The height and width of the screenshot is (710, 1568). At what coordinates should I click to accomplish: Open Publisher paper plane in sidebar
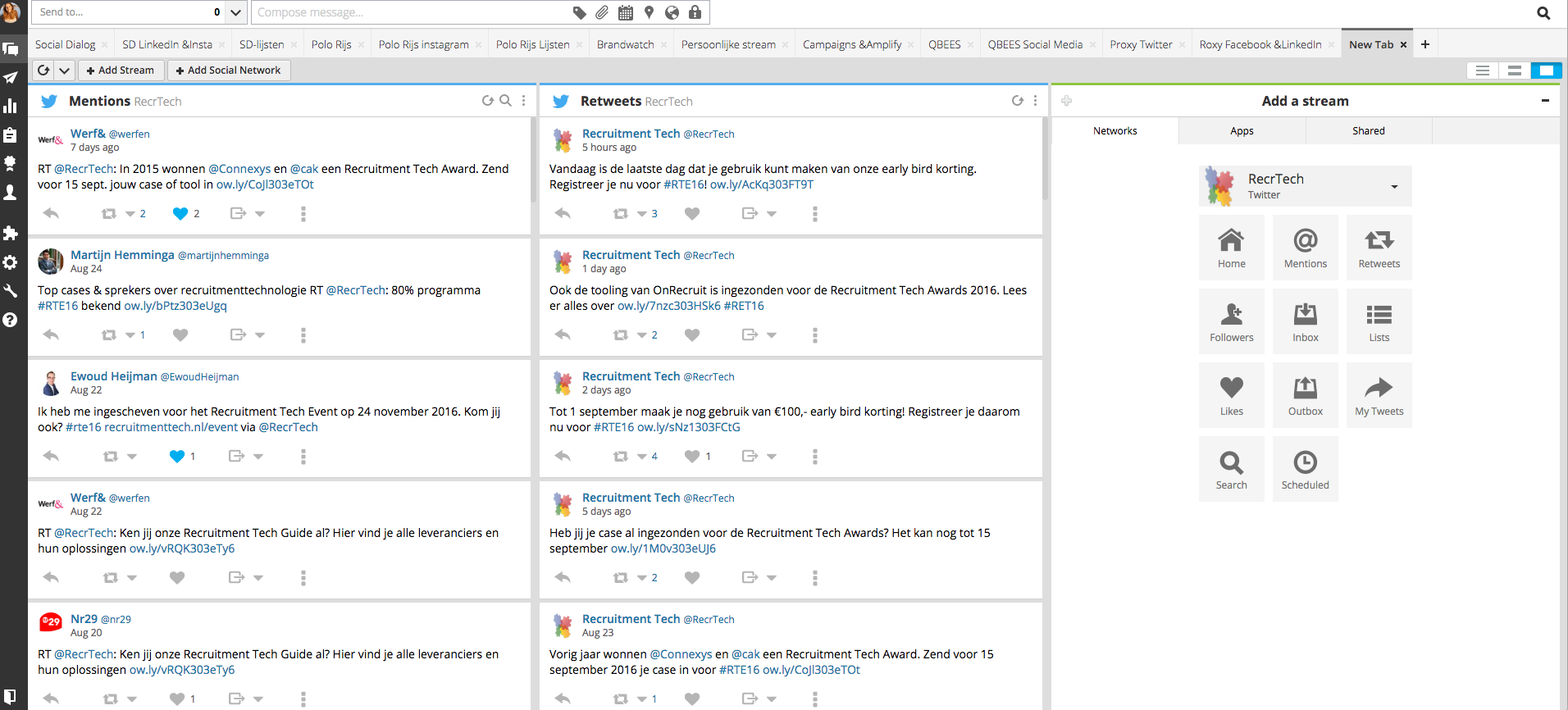(x=11, y=78)
